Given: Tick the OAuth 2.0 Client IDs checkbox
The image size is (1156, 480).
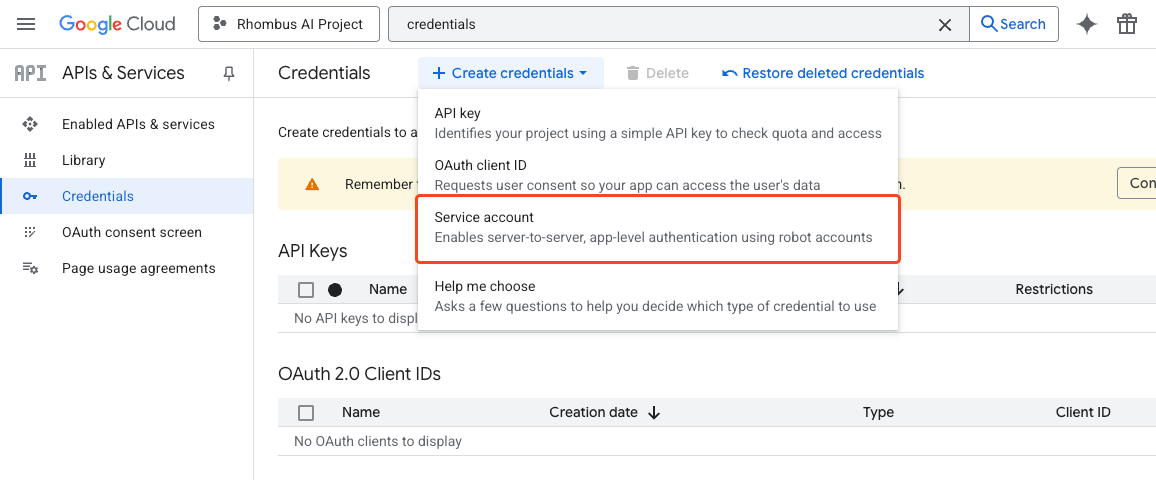Looking at the screenshot, I should 306,413.
